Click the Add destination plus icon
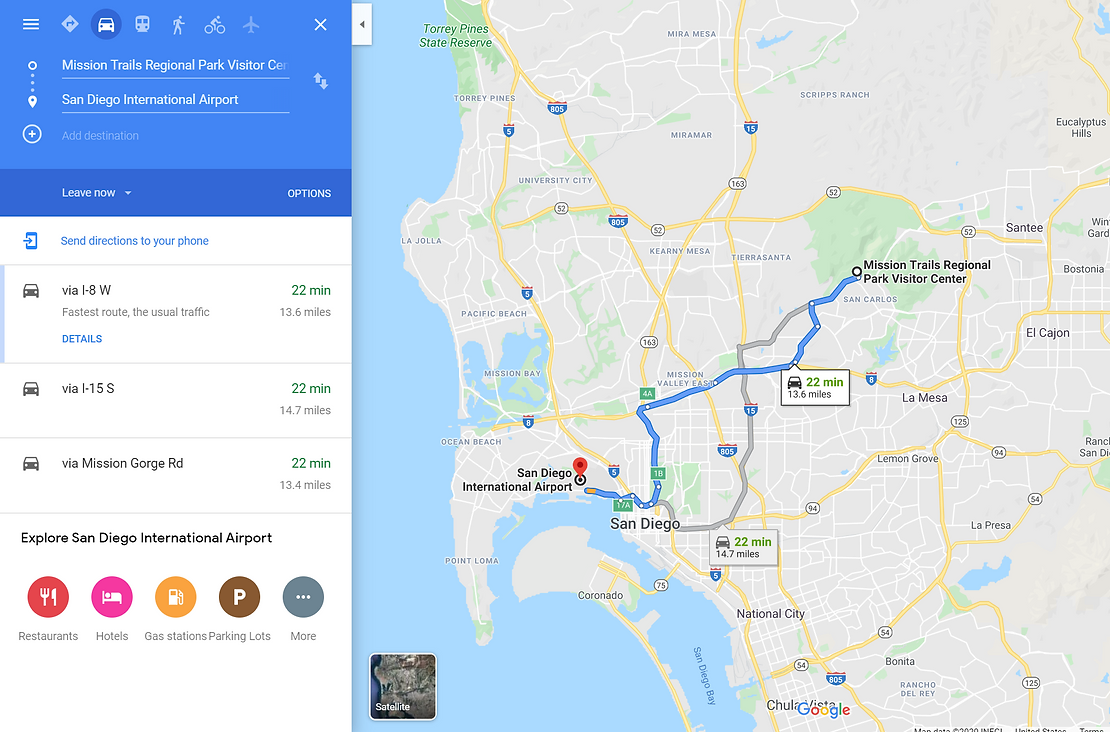Screen dimensions: 1110x732 [x=32, y=134]
